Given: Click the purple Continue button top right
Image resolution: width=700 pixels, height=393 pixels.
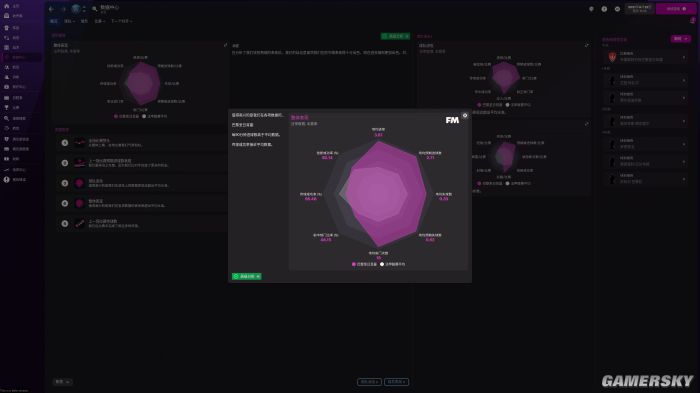Looking at the screenshot, I should (676, 8).
